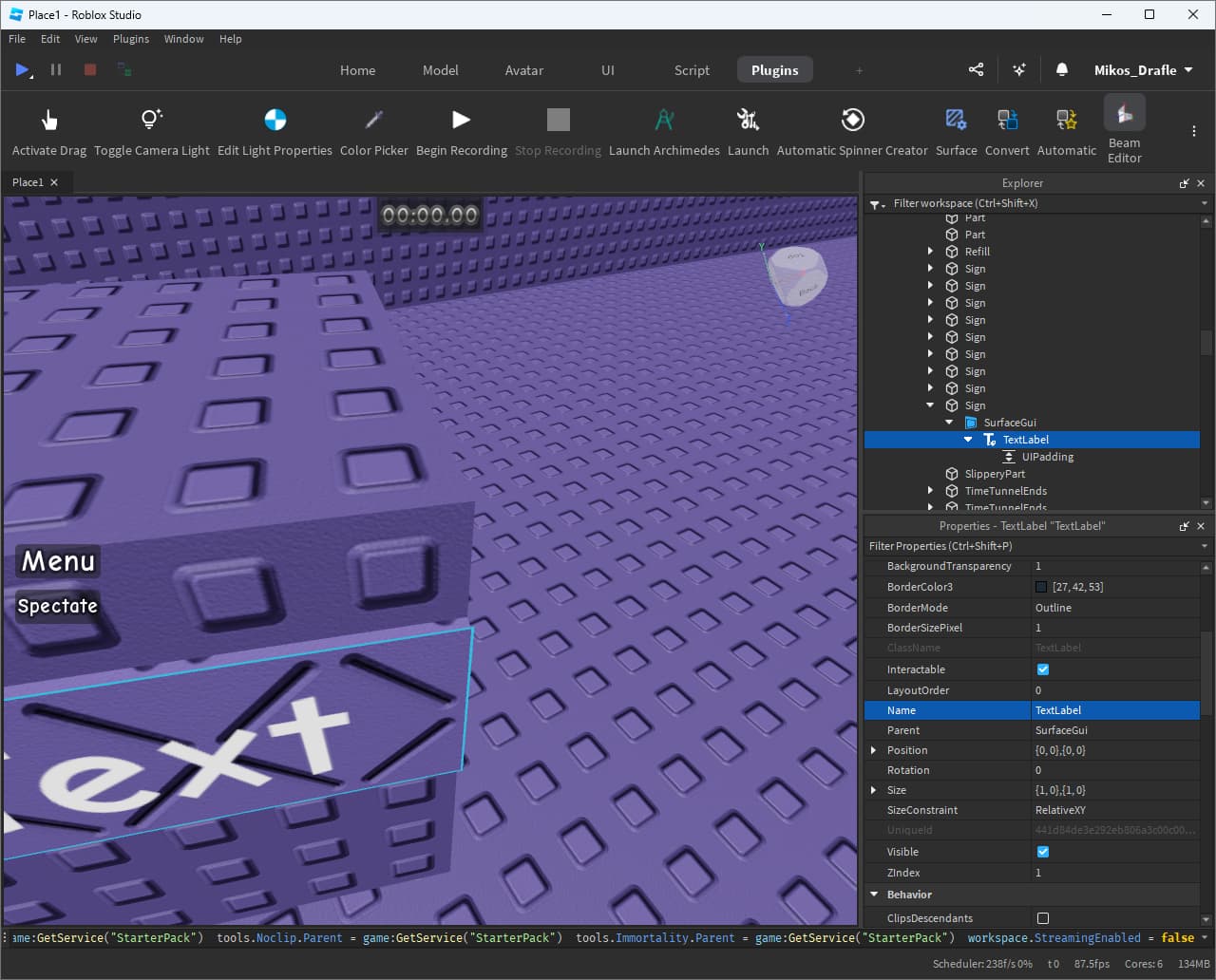Image resolution: width=1216 pixels, height=980 pixels.
Task: Click the Spectate button in viewport
Action: (58, 606)
